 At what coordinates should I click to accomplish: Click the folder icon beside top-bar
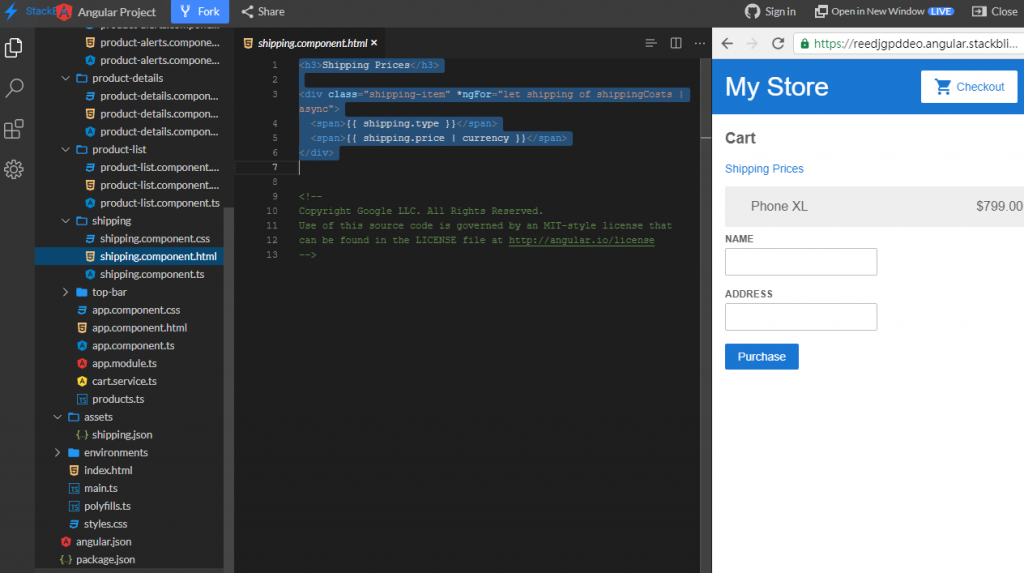click(x=82, y=292)
